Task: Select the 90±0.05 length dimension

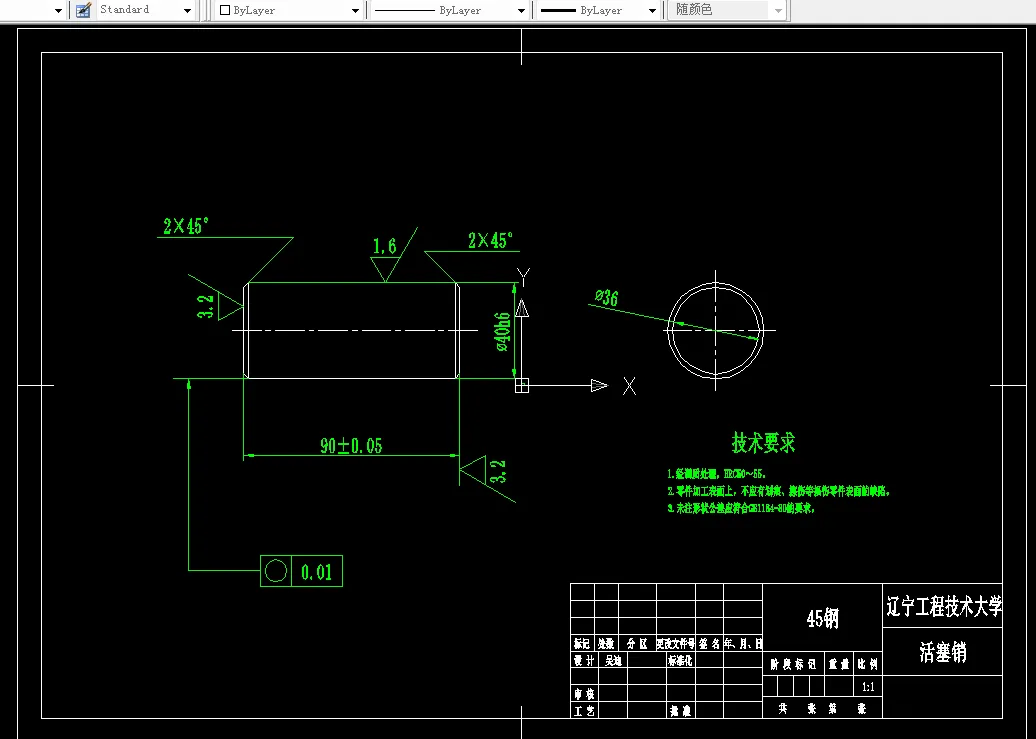Action: pyautogui.click(x=351, y=445)
